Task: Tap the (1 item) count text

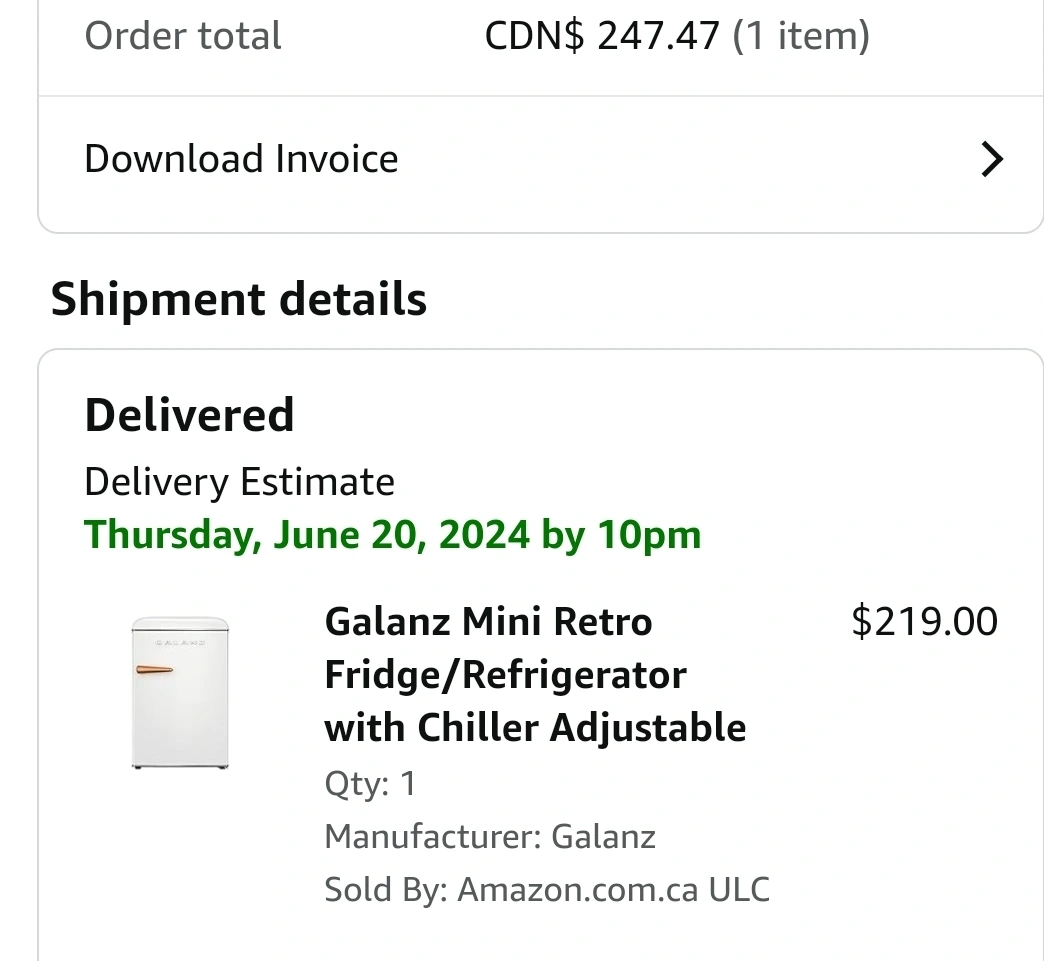Action: [x=800, y=36]
